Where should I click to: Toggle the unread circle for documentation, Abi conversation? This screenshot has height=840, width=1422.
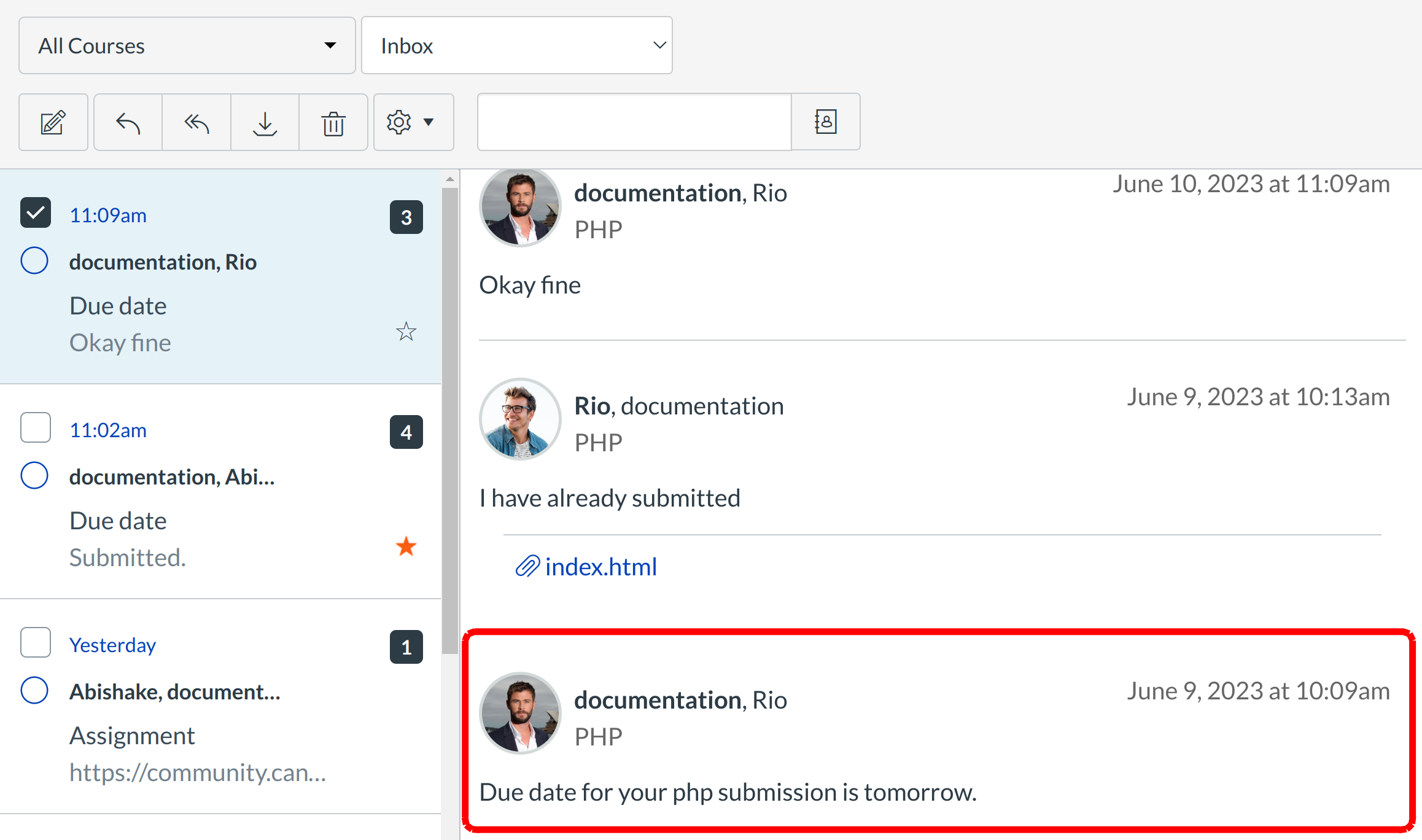tap(34, 475)
